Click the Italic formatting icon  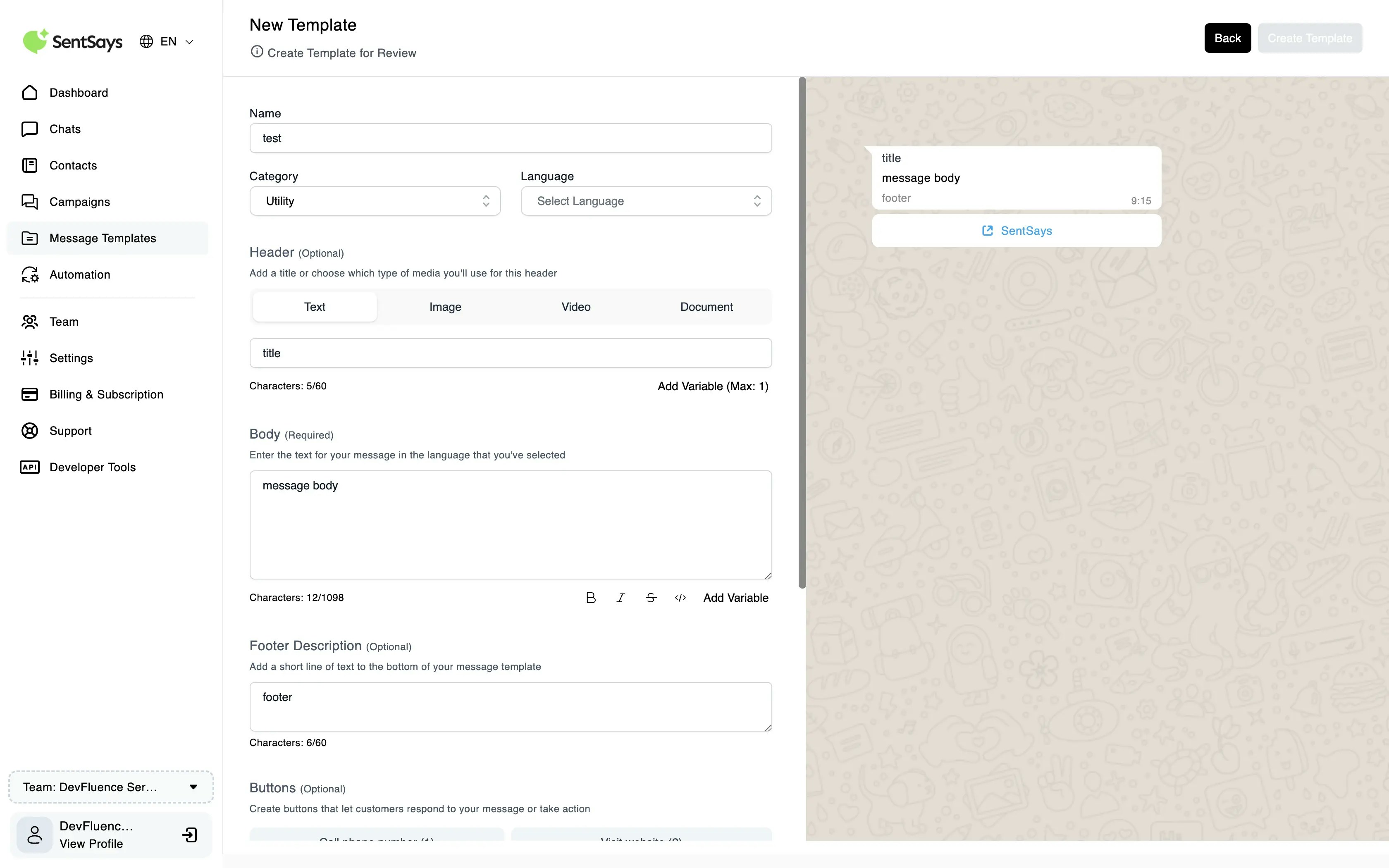[x=621, y=598]
